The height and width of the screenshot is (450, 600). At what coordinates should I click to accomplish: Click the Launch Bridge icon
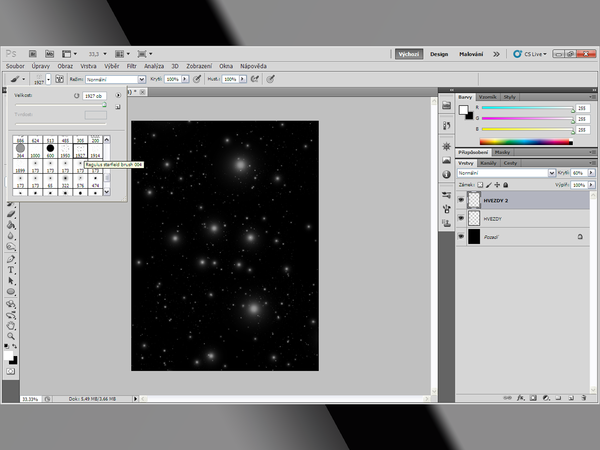tap(33, 54)
